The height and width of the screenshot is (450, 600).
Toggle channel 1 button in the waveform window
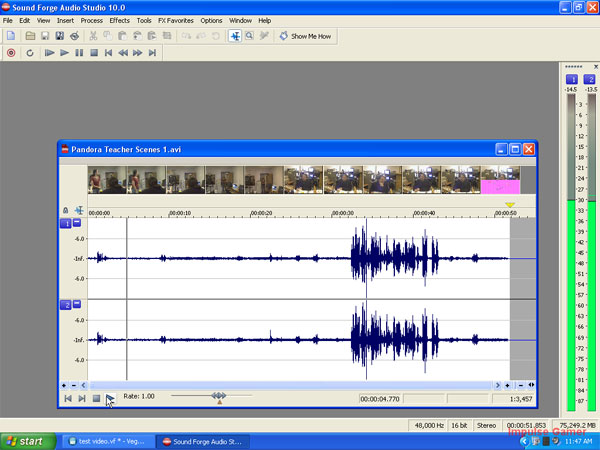point(66,223)
